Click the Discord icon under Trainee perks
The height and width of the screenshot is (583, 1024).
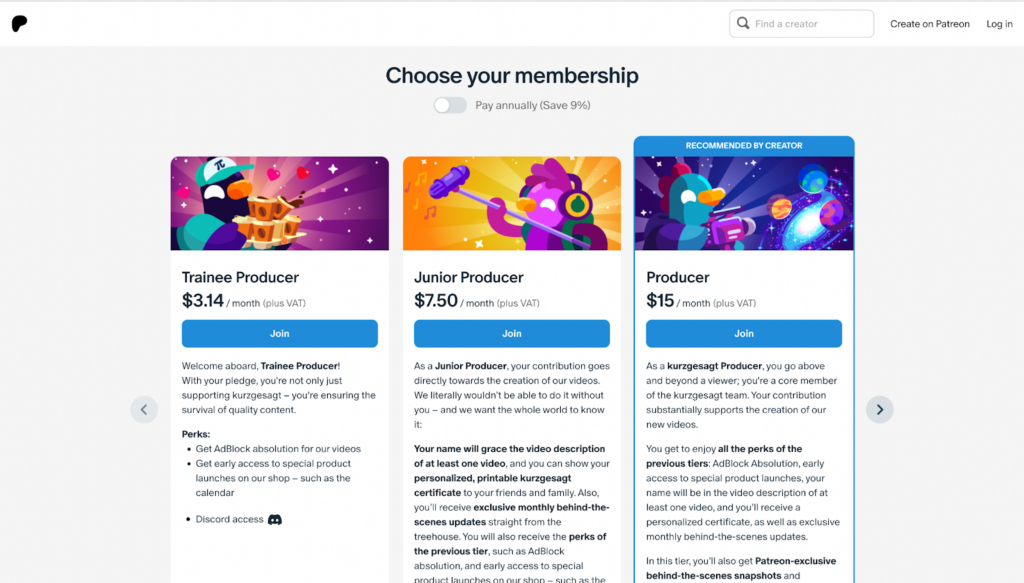click(275, 520)
